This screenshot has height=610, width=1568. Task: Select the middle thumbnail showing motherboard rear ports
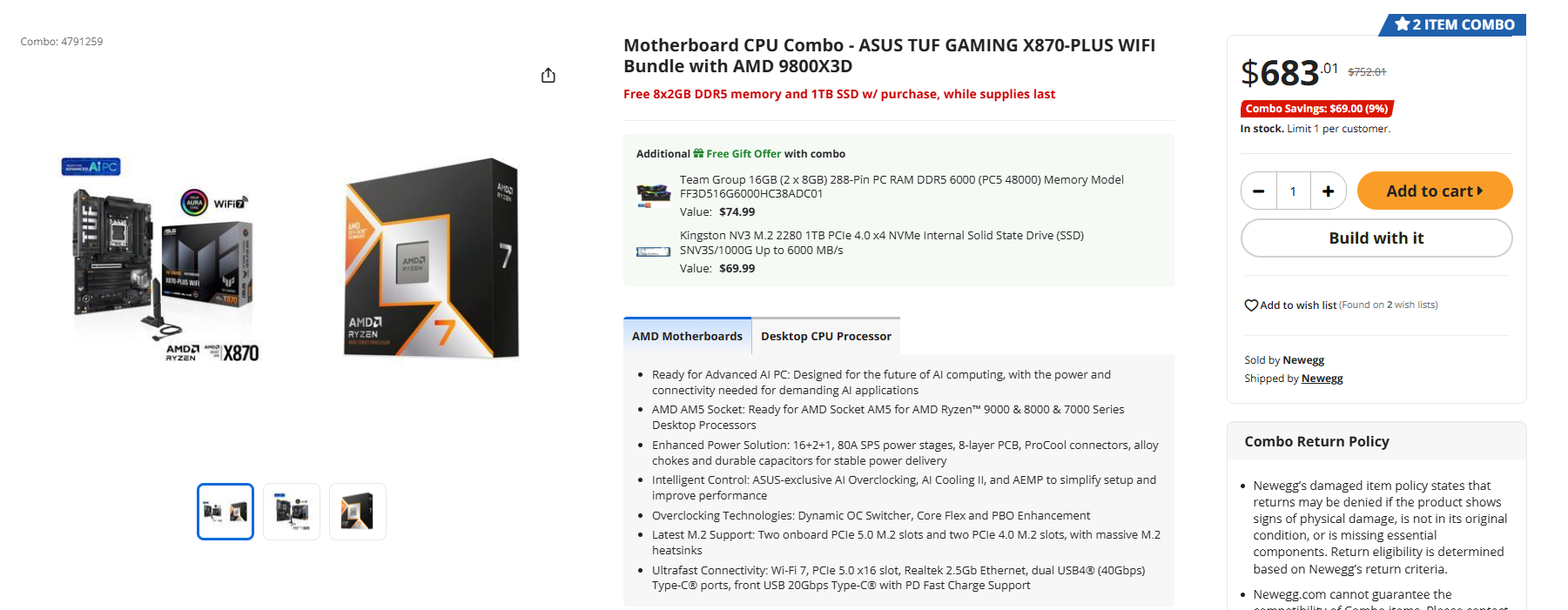pos(291,511)
